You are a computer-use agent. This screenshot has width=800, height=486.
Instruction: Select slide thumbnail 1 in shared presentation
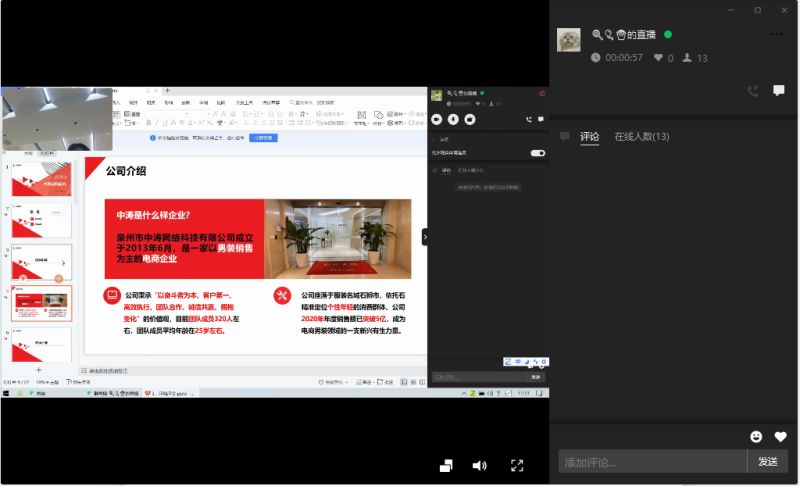[41, 179]
